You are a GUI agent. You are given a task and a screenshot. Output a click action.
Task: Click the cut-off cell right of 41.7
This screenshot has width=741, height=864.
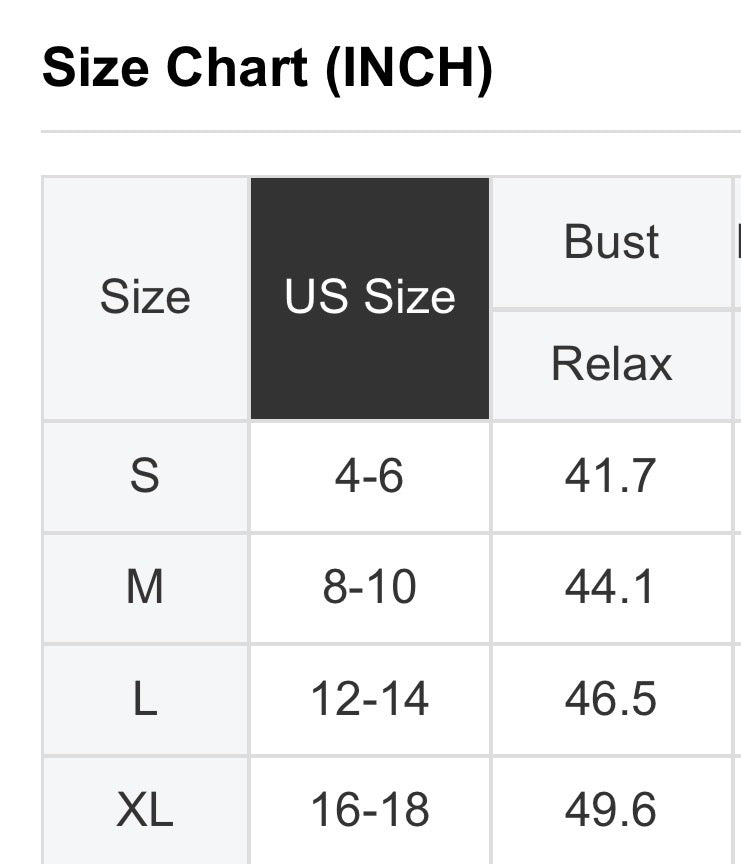click(738, 476)
